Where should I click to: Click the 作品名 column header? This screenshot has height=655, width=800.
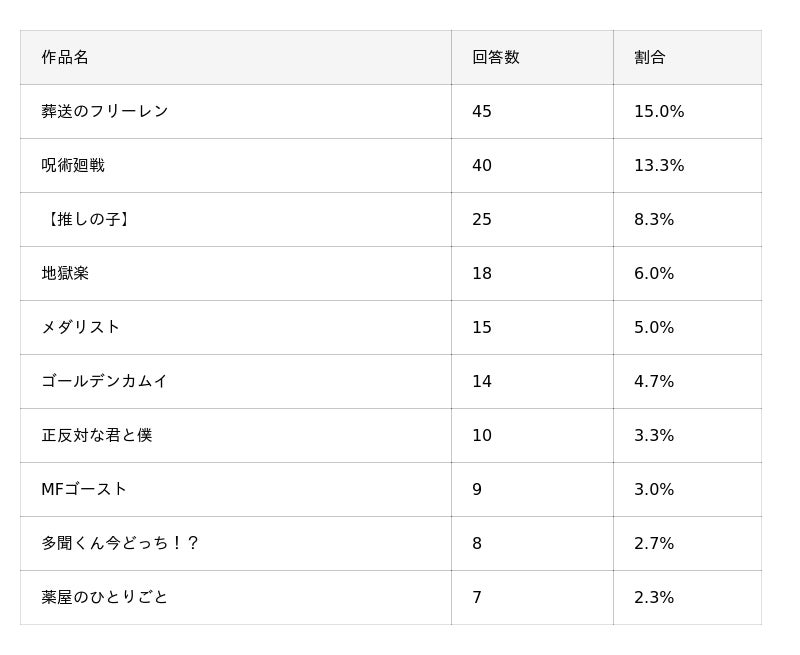(x=65, y=57)
